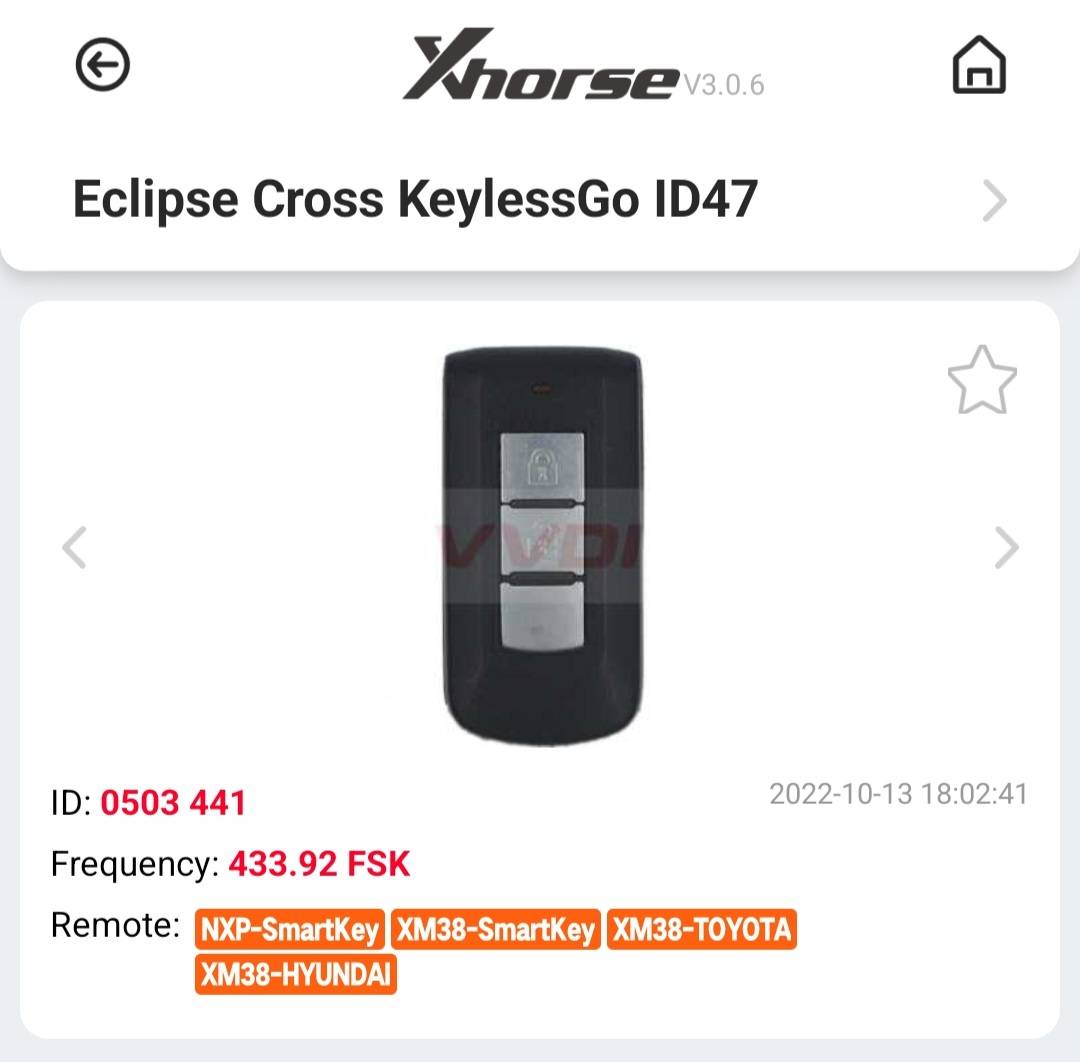Toggle the favorite star for this remote

[982, 380]
